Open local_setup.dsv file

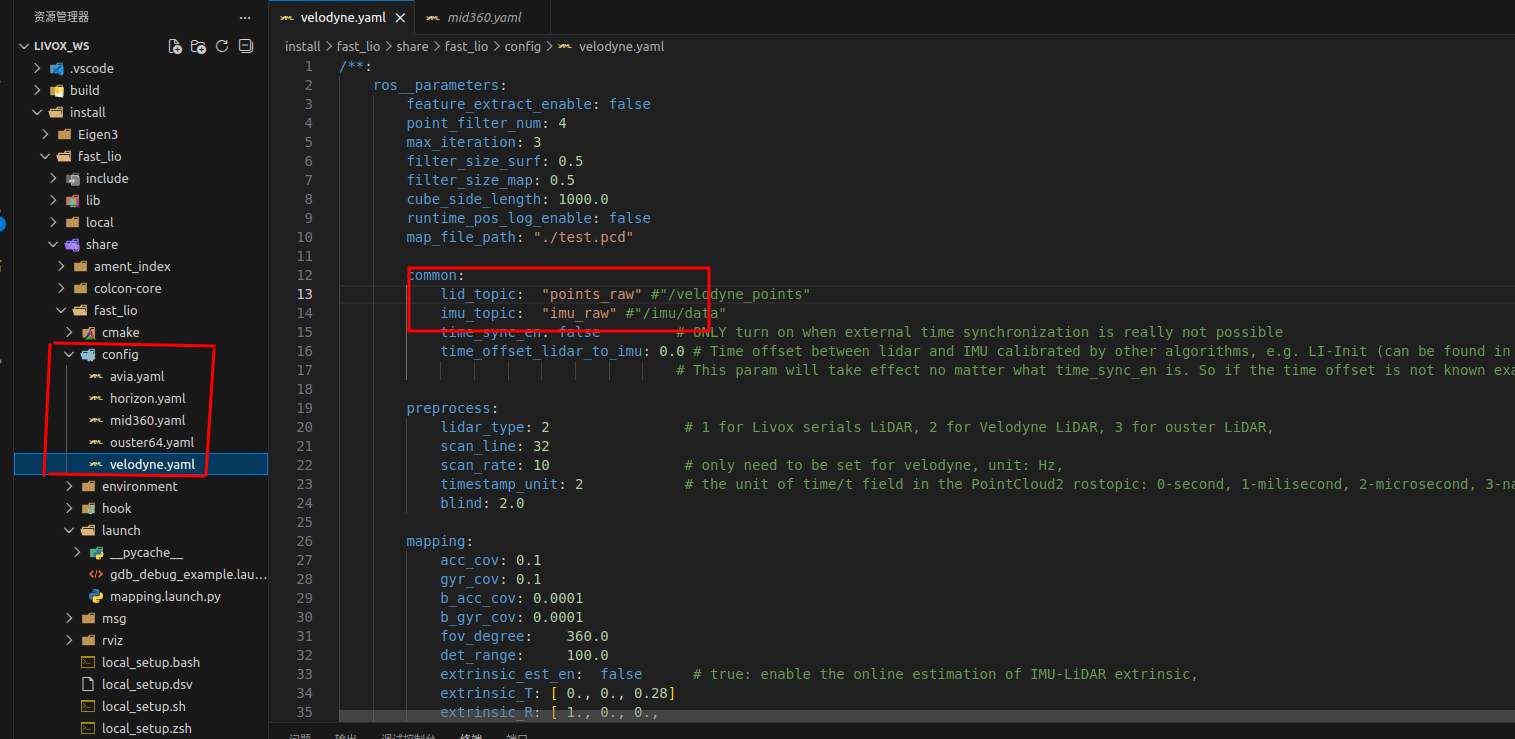coord(148,684)
